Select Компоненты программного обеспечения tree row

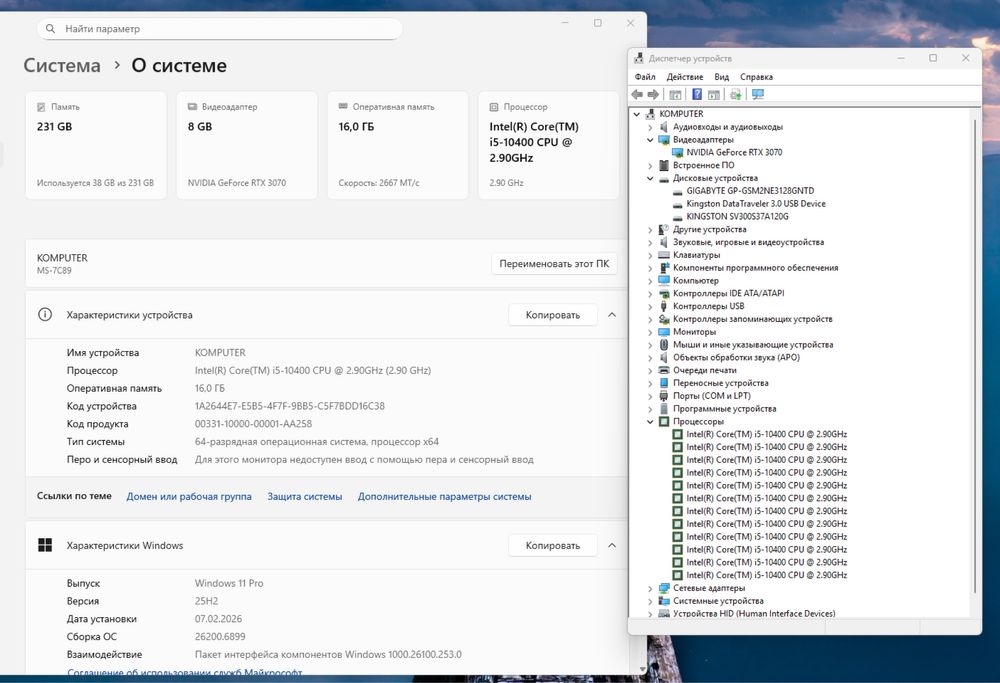[x=756, y=268]
